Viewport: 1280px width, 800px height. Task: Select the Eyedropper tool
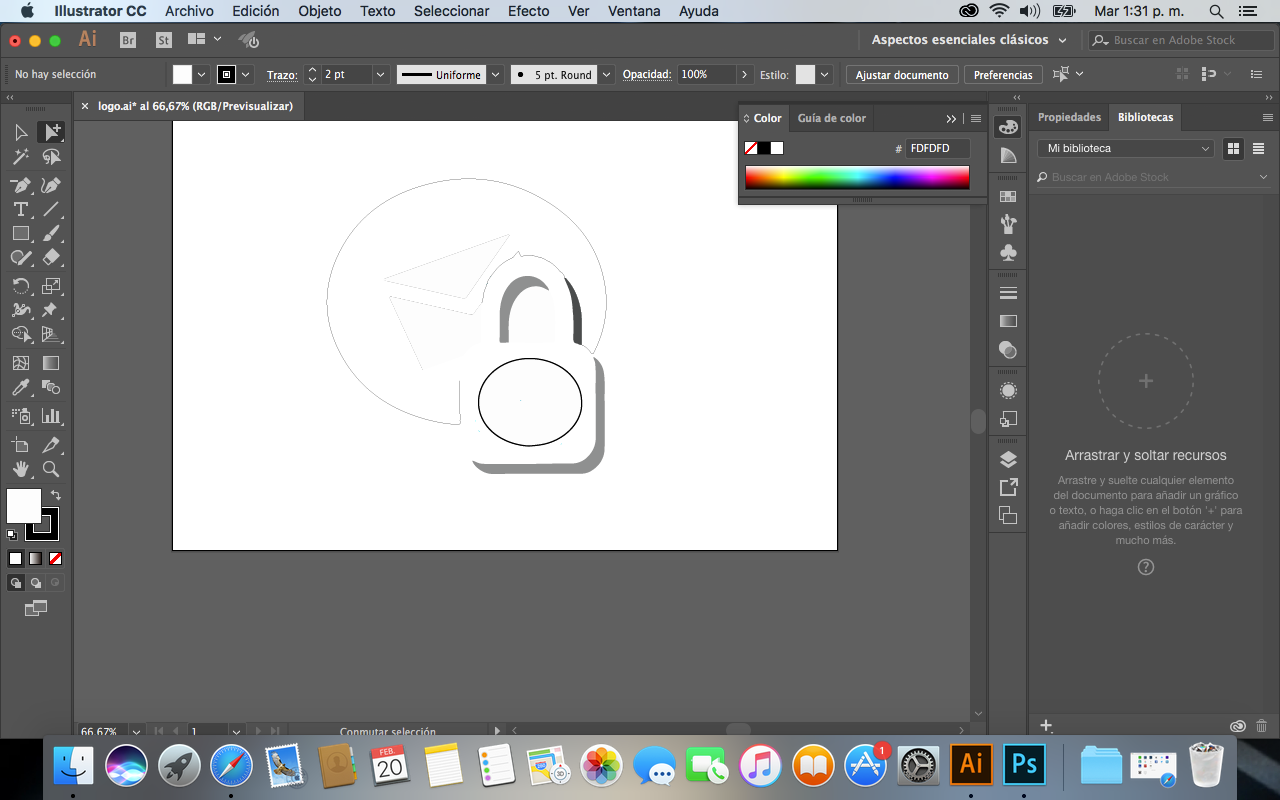(x=21, y=387)
